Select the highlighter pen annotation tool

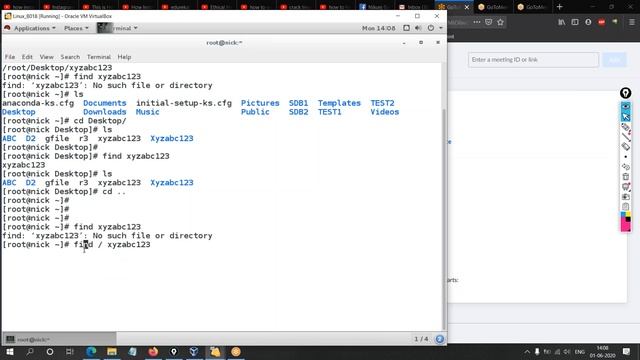[626, 128]
